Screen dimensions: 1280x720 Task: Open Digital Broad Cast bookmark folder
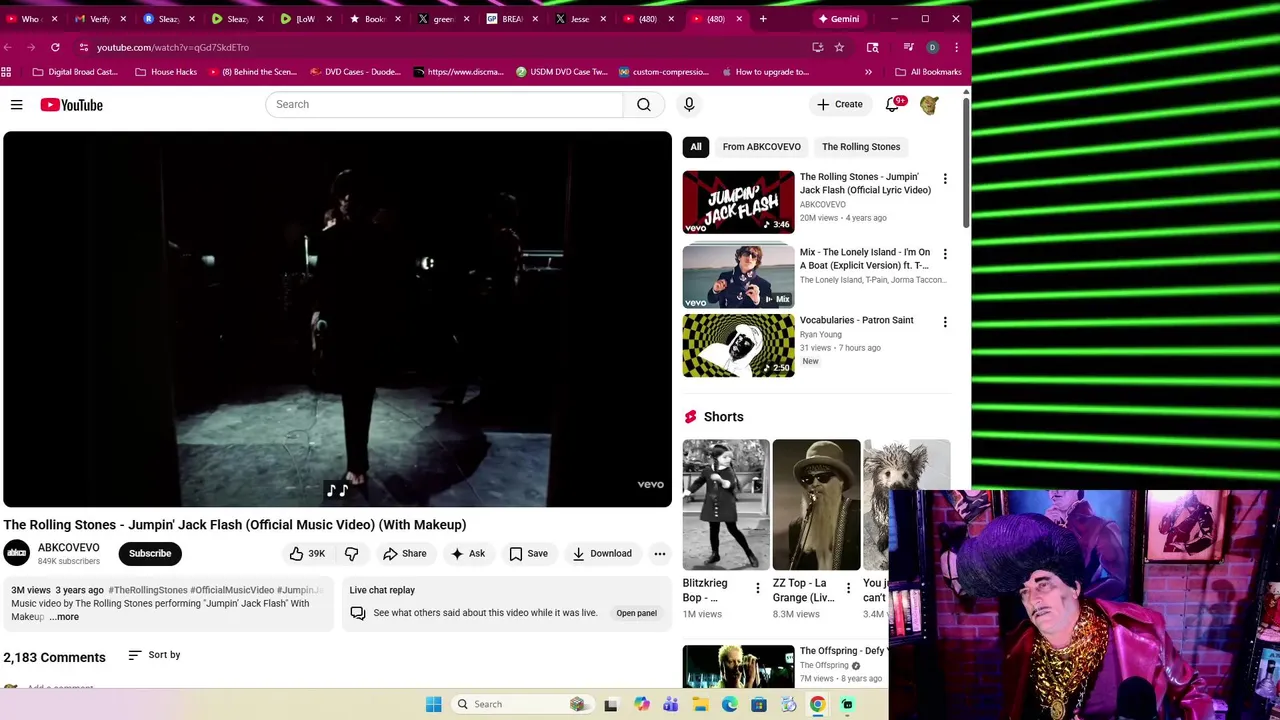pos(75,72)
